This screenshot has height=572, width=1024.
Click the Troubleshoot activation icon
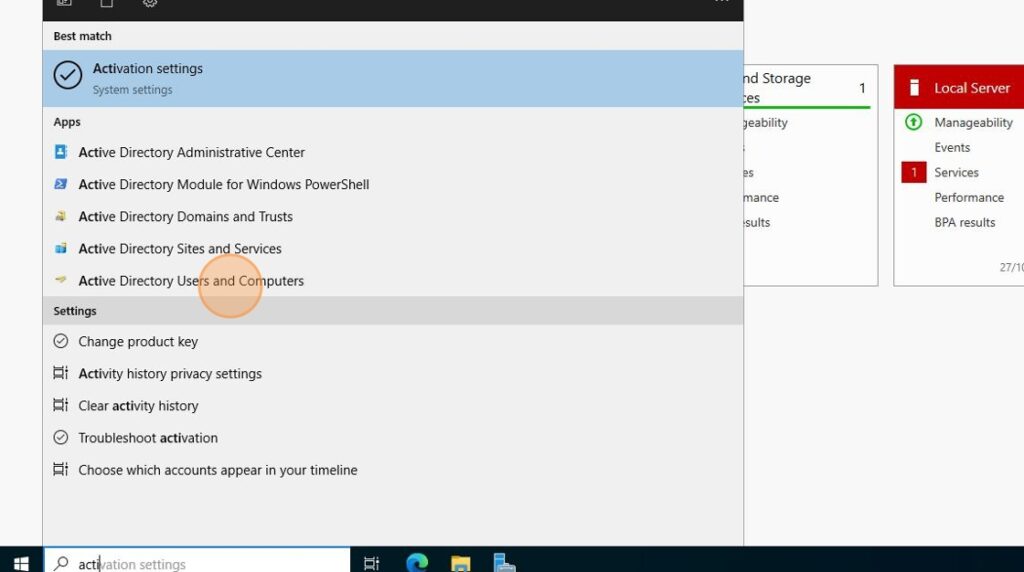[61, 437]
